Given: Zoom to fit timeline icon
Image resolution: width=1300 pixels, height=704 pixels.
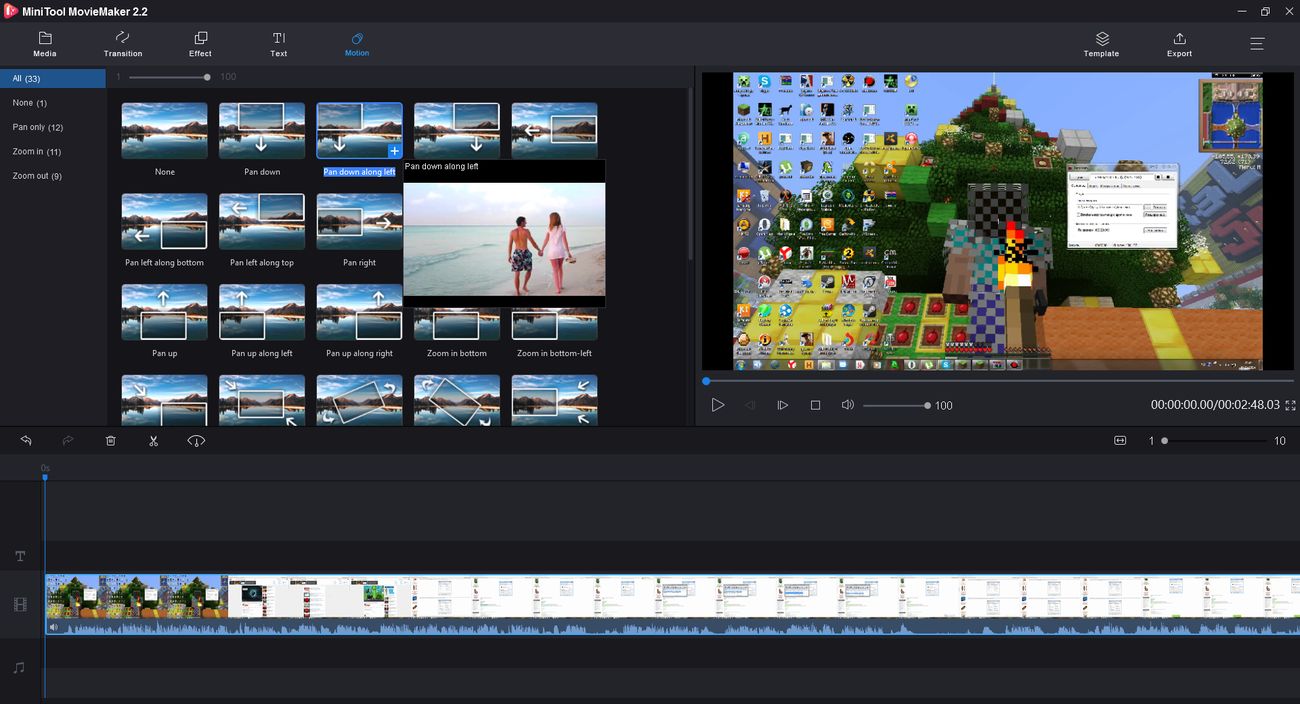Looking at the screenshot, I should pos(1120,440).
